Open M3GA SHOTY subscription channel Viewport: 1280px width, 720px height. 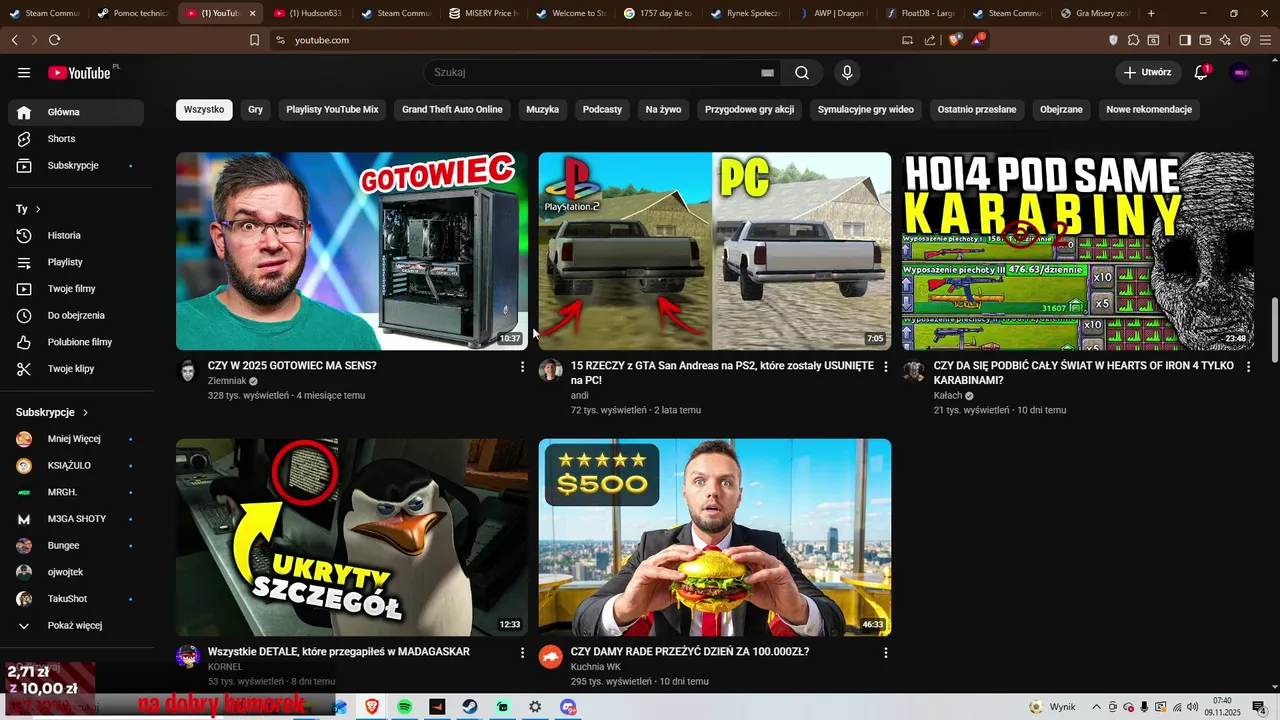[x=76, y=519]
